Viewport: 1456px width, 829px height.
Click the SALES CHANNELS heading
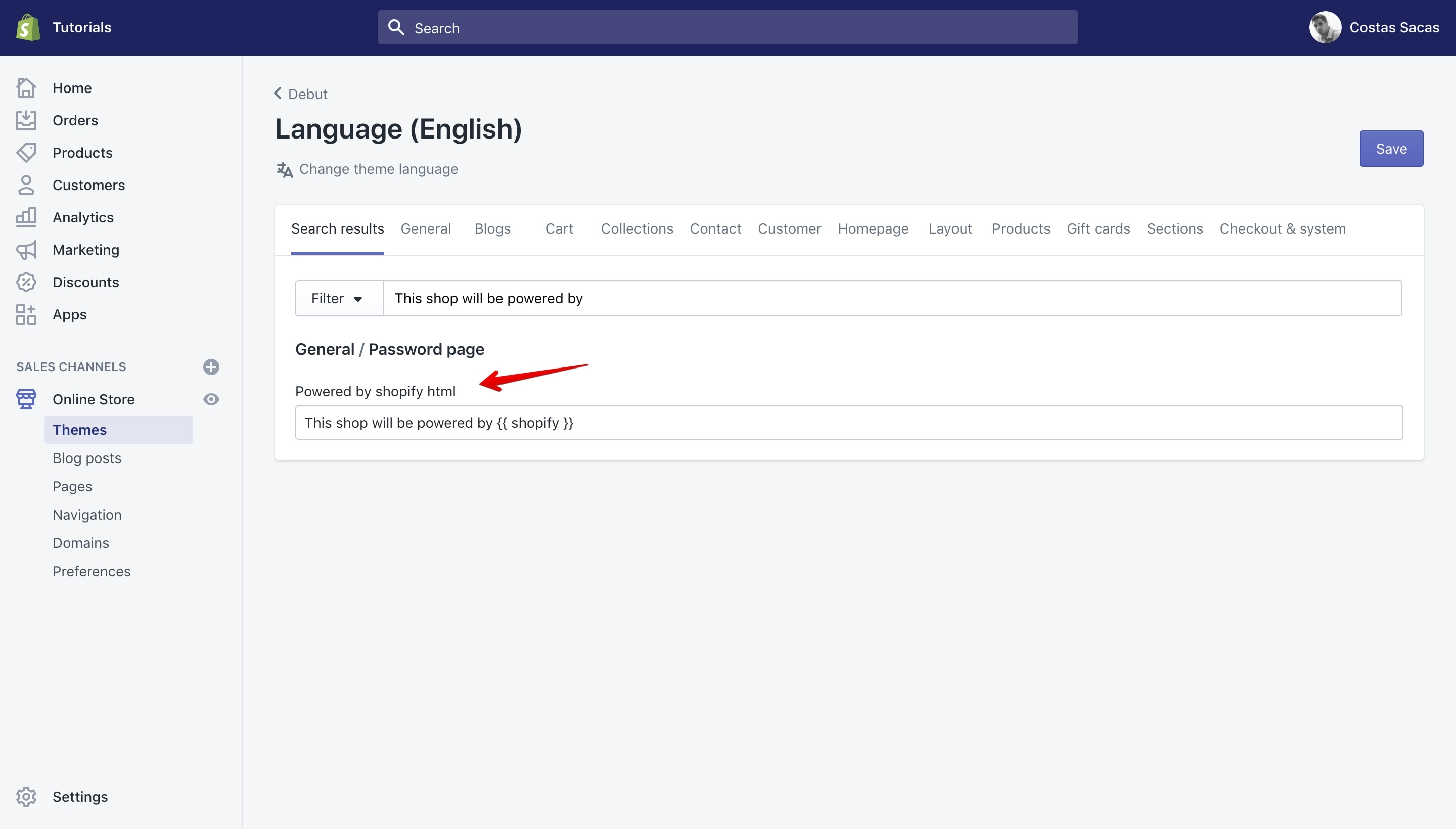71,366
